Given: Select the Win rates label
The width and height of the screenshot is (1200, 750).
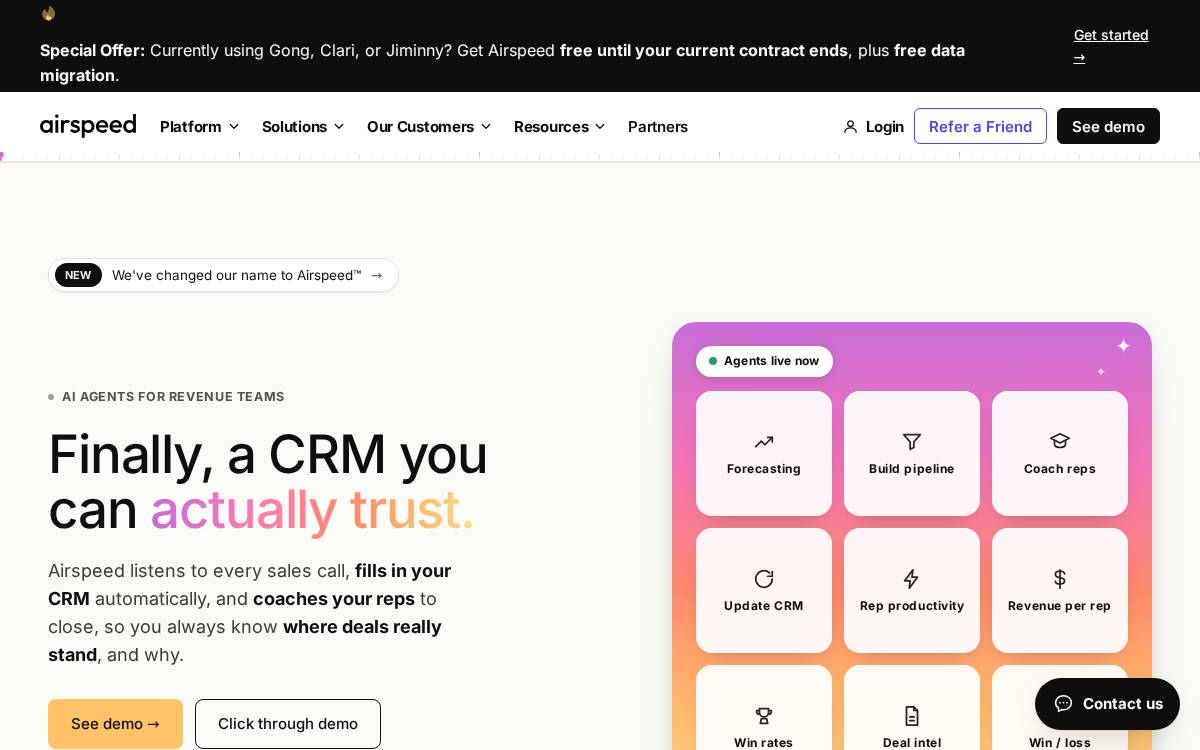Looking at the screenshot, I should click(x=764, y=743).
